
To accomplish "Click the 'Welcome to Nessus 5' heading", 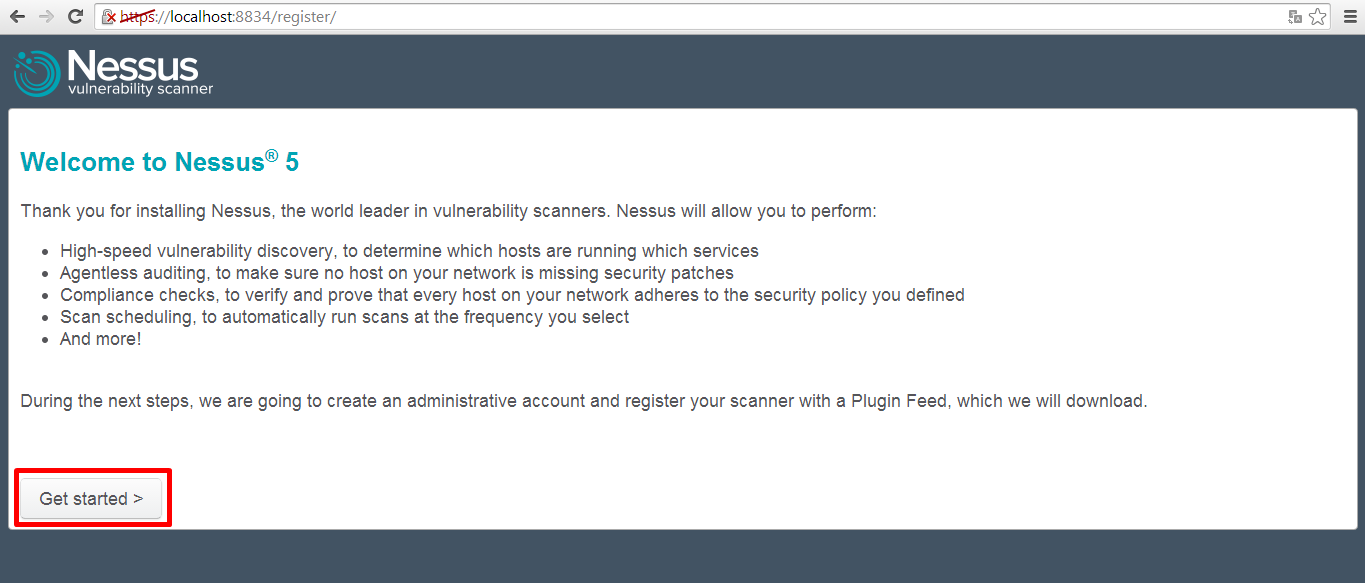I will 159,162.
